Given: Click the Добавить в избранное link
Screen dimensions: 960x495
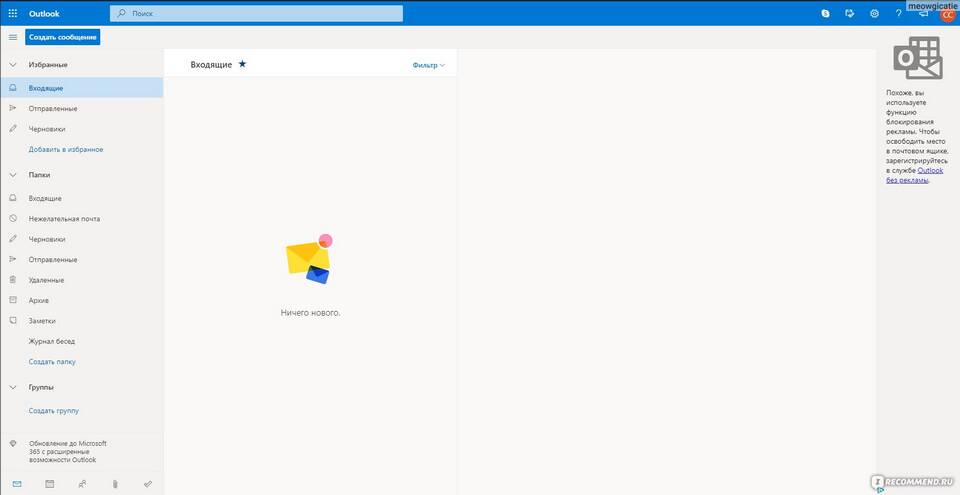Looking at the screenshot, I should (66, 149).
